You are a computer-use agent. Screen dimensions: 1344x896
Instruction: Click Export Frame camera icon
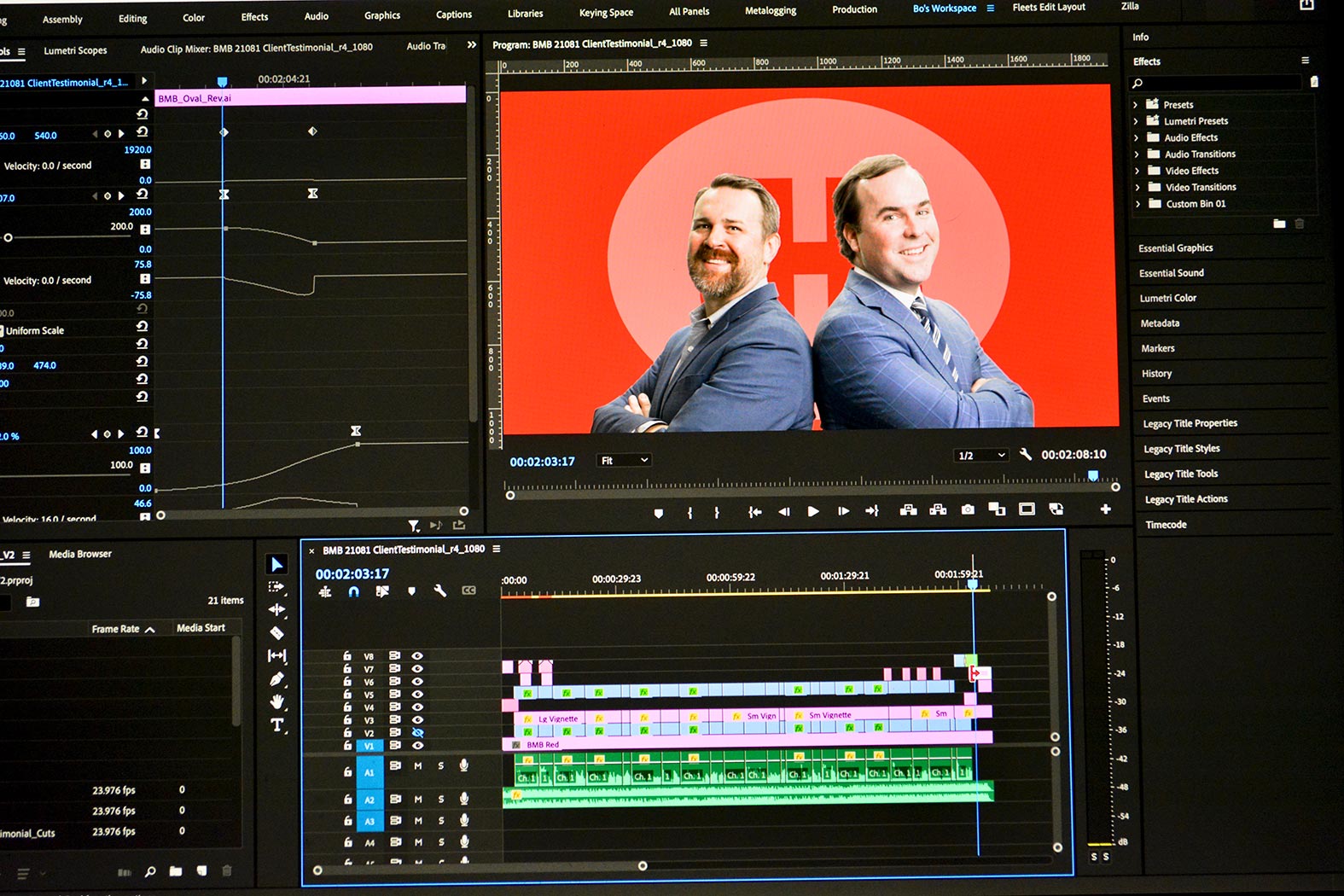coord(968,509)
